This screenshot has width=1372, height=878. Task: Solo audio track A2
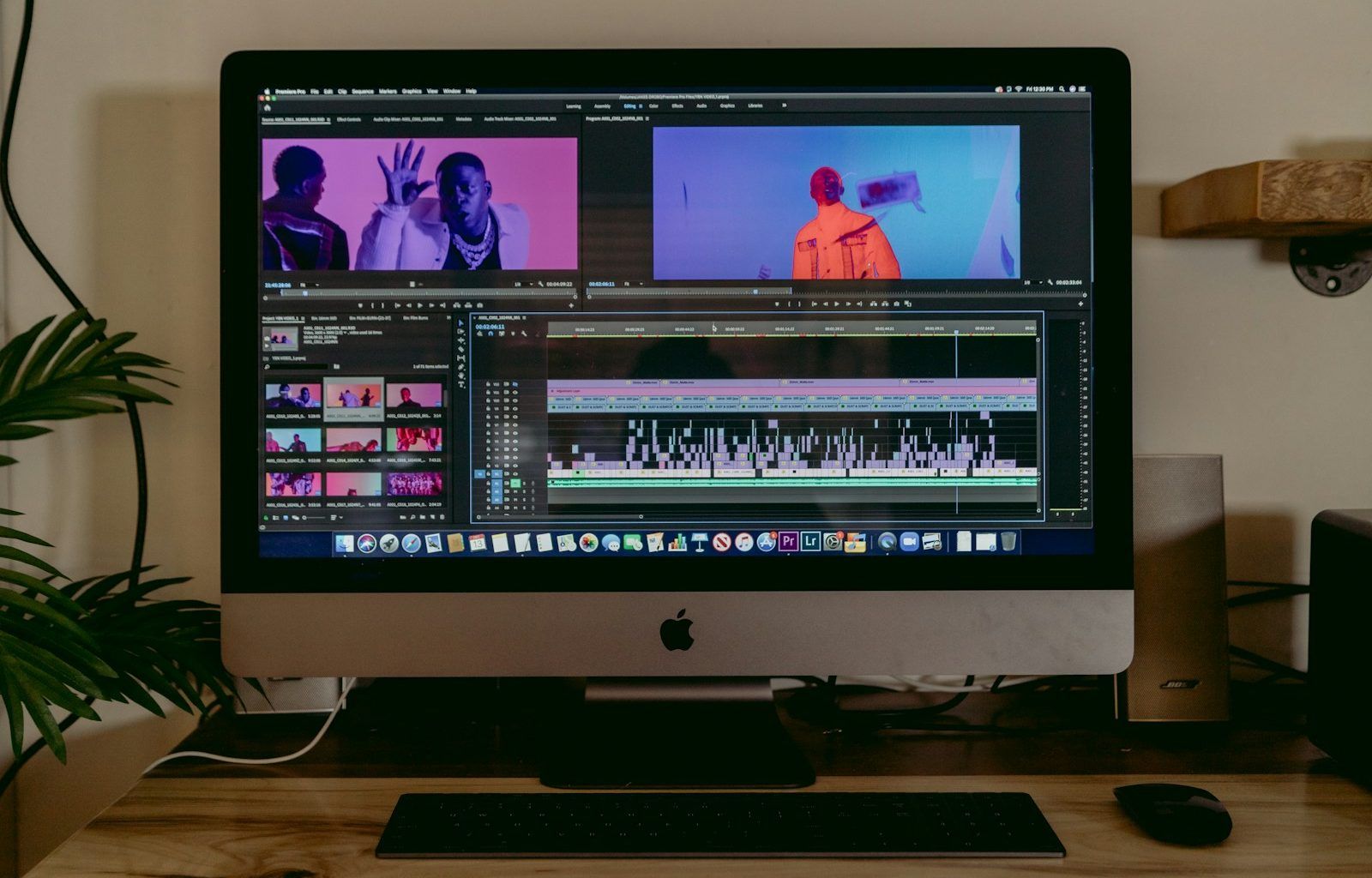(x=524, y=491)
